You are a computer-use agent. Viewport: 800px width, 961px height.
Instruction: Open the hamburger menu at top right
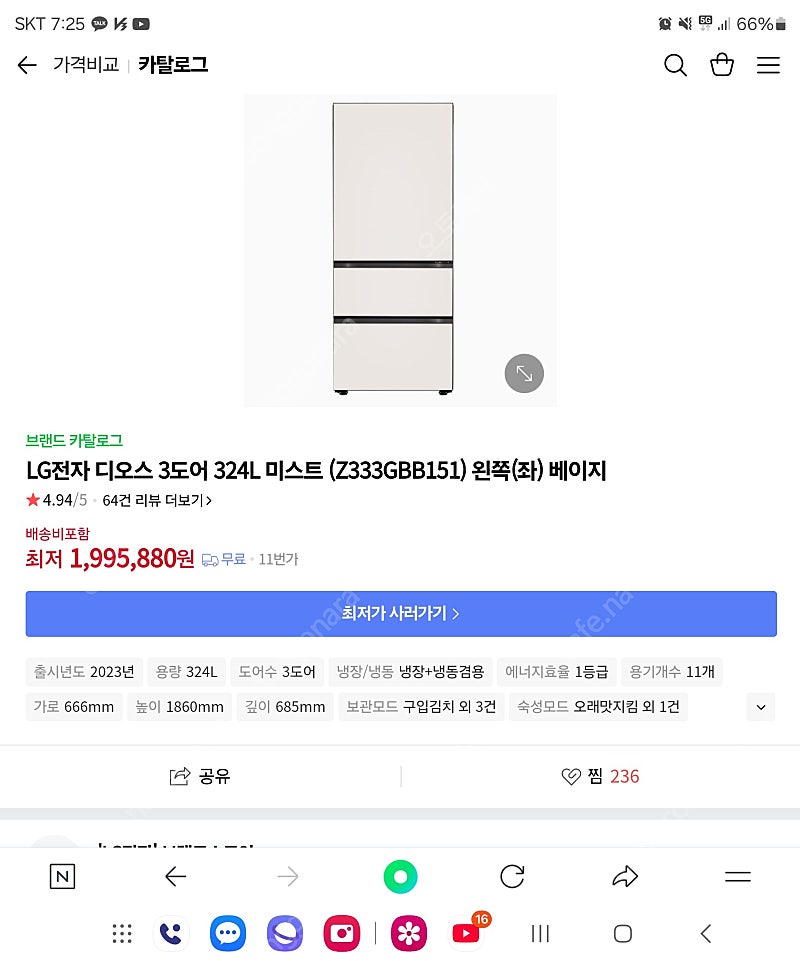(x=768, y=65)
